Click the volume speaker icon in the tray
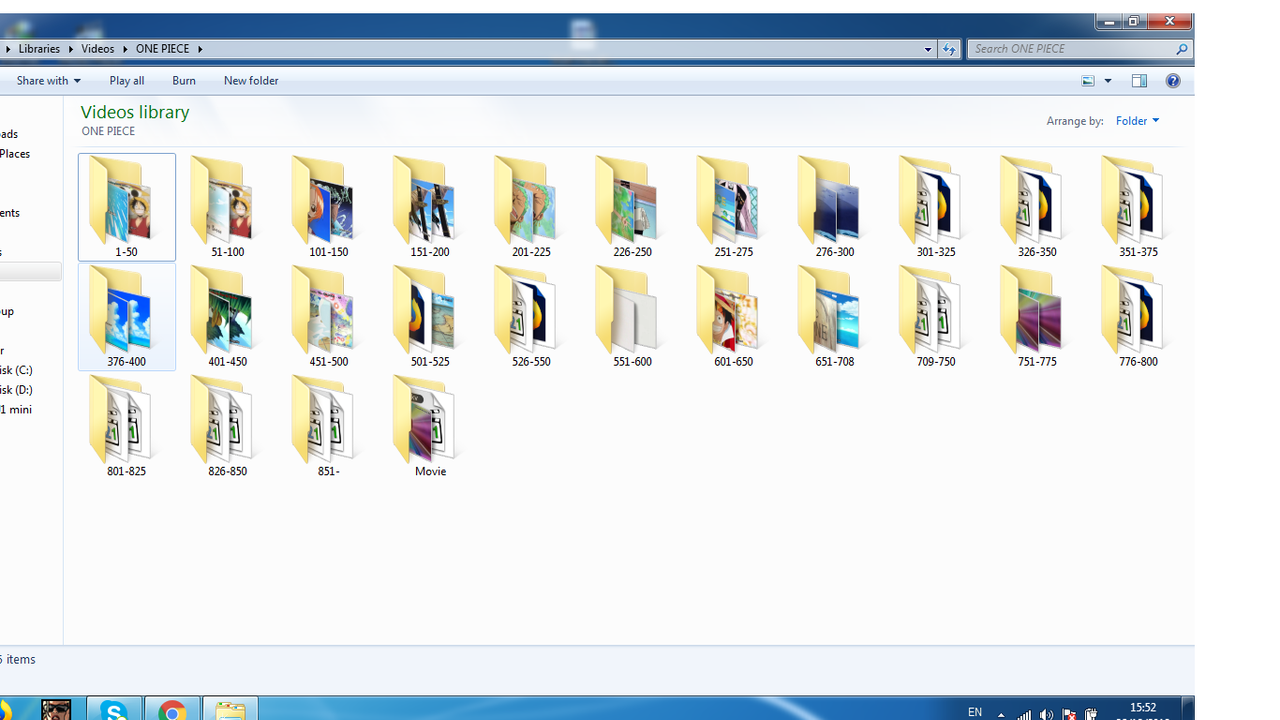 (1047, 714)
